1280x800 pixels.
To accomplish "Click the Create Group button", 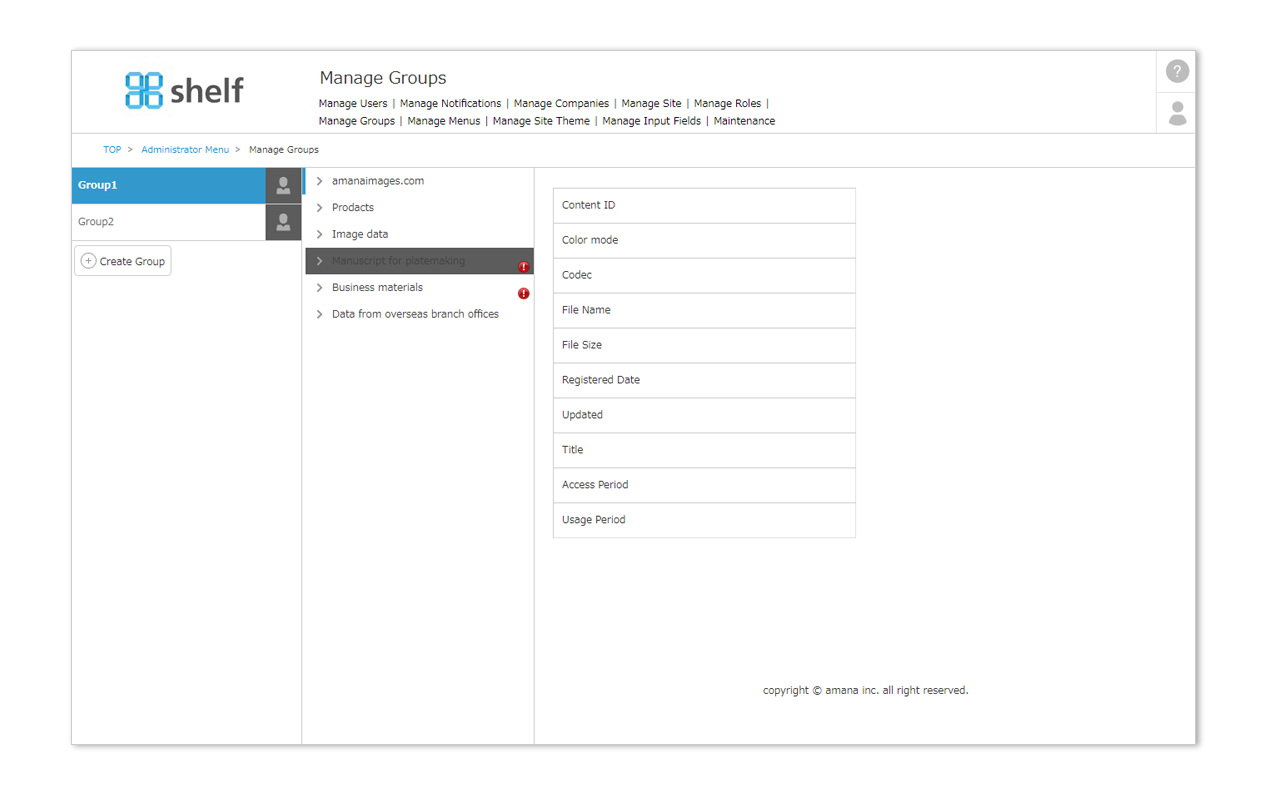I will point(123,261).
